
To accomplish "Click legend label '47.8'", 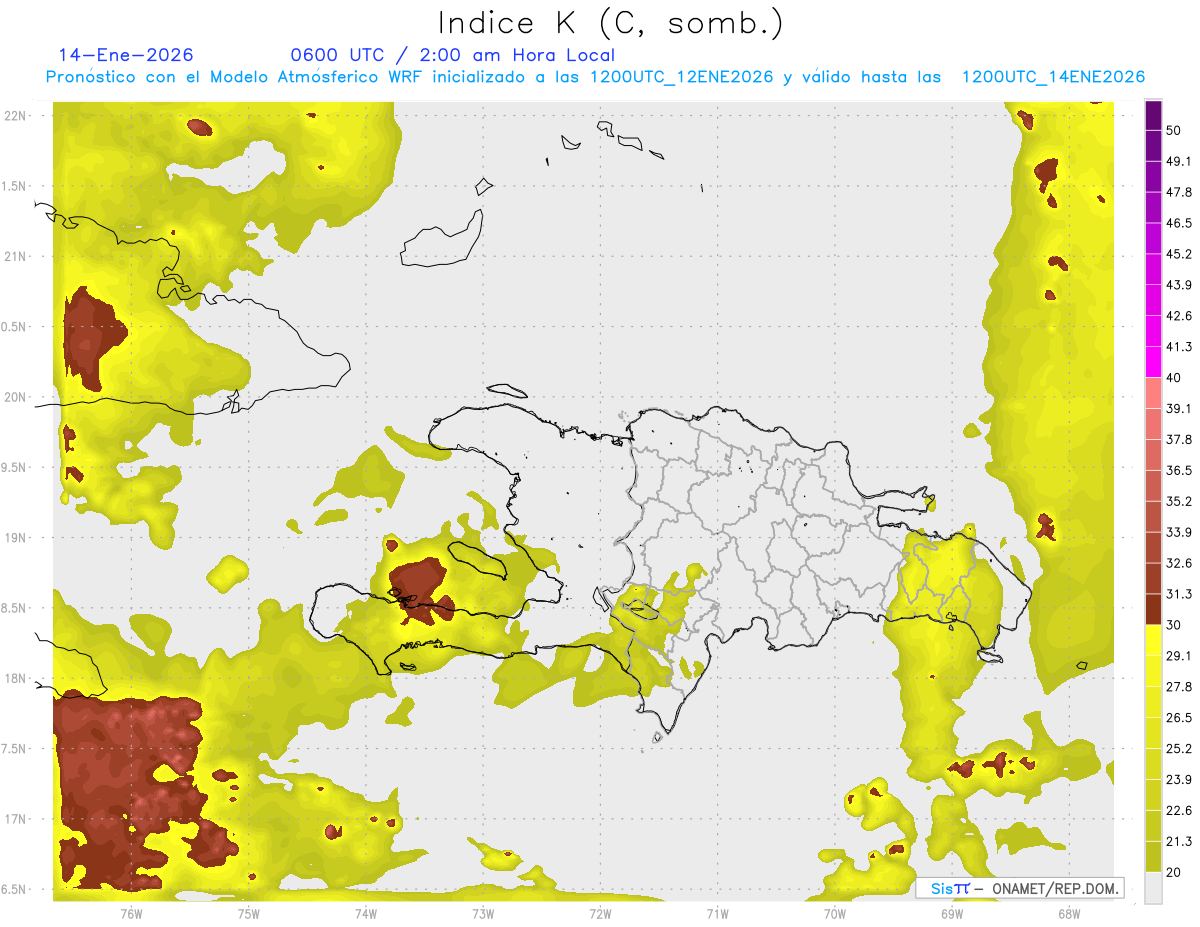I will (x=1179, y=192).
